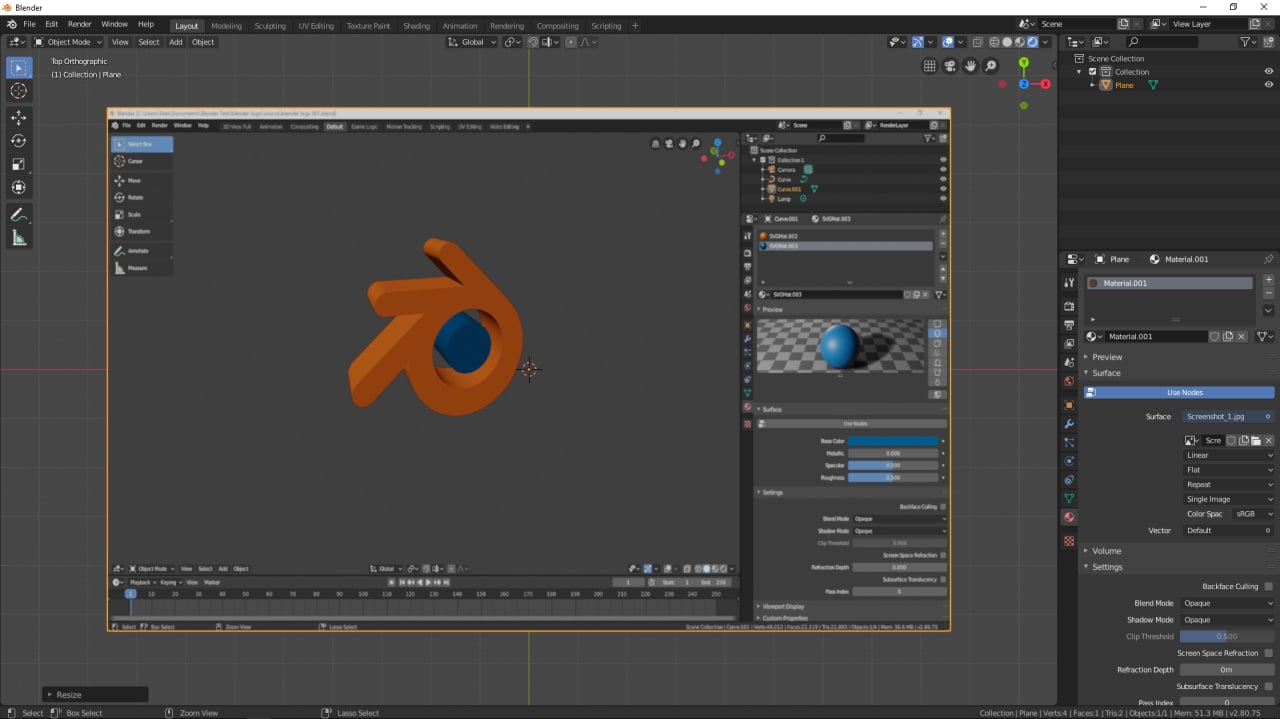This screenshot has width=1280, height=719.
Task: Toggle snapping magnet in the header
Action: 533,42
